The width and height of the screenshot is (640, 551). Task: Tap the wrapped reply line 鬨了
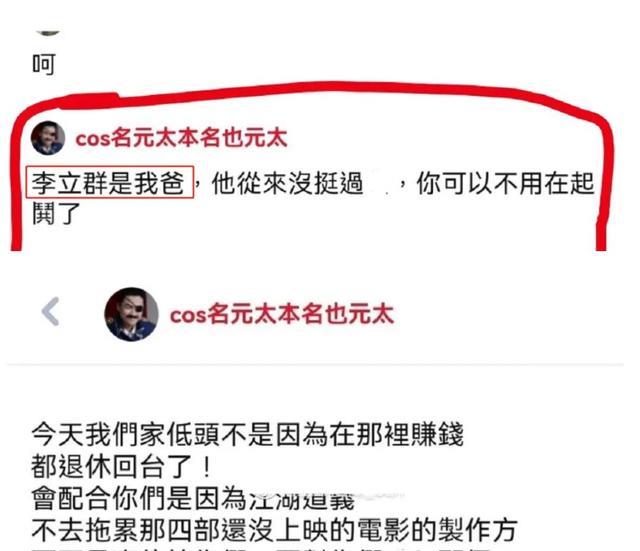tap(56, 213)
